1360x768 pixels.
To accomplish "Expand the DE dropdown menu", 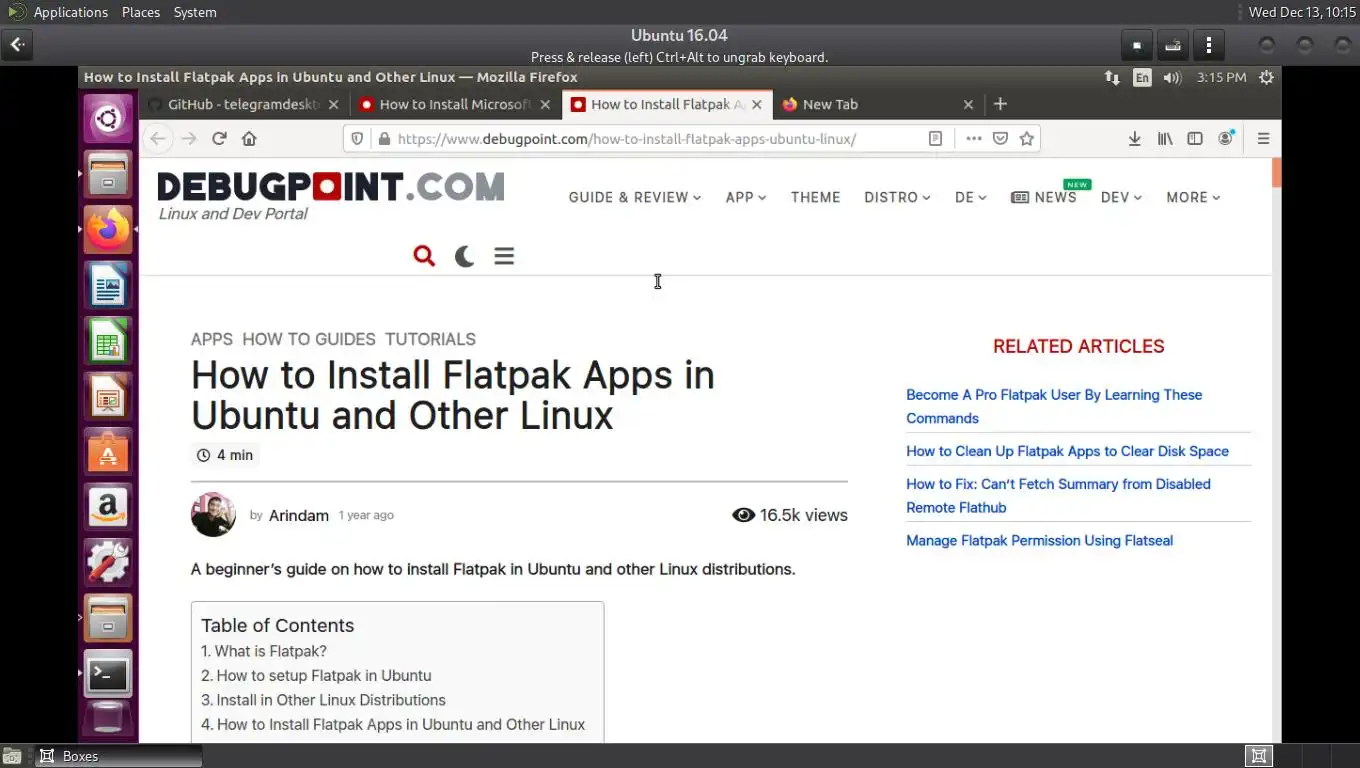I will [x=970, y=197].
